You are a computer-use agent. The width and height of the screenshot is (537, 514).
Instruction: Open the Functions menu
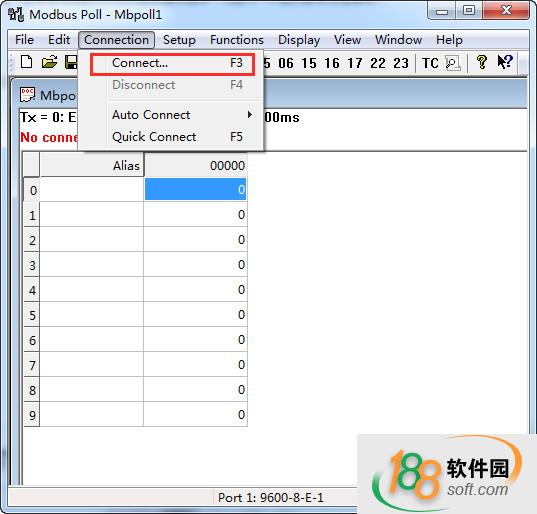pyautogui.click(x=237, y=40)
